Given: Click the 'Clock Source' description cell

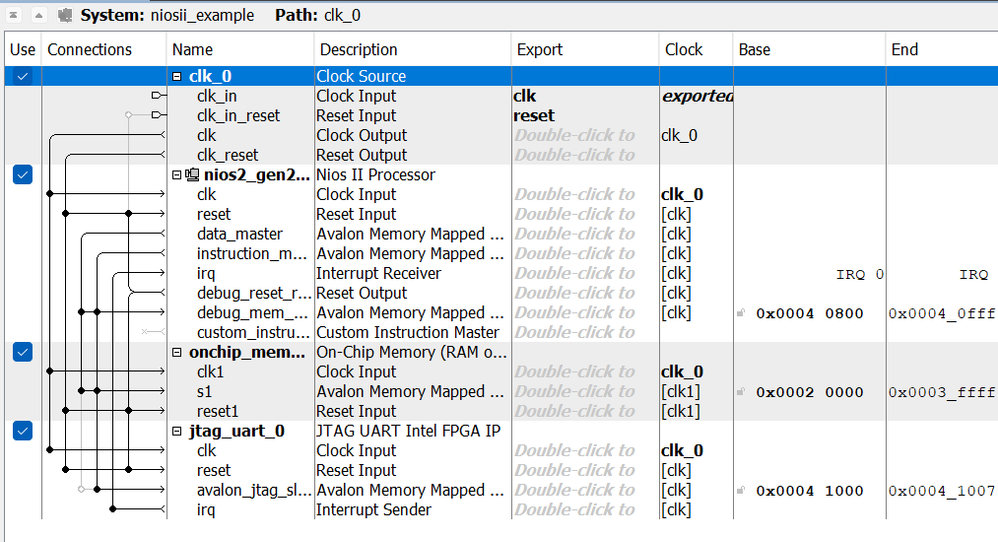Looking at the screenshot, I should coord(361,76).
